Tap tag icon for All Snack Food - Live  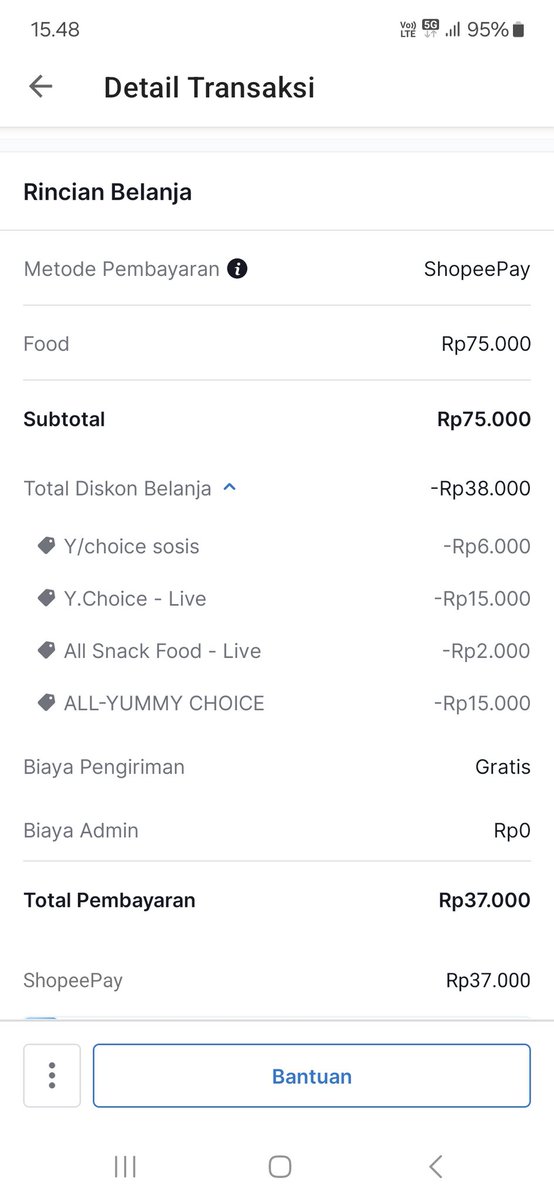coord(46,650)
